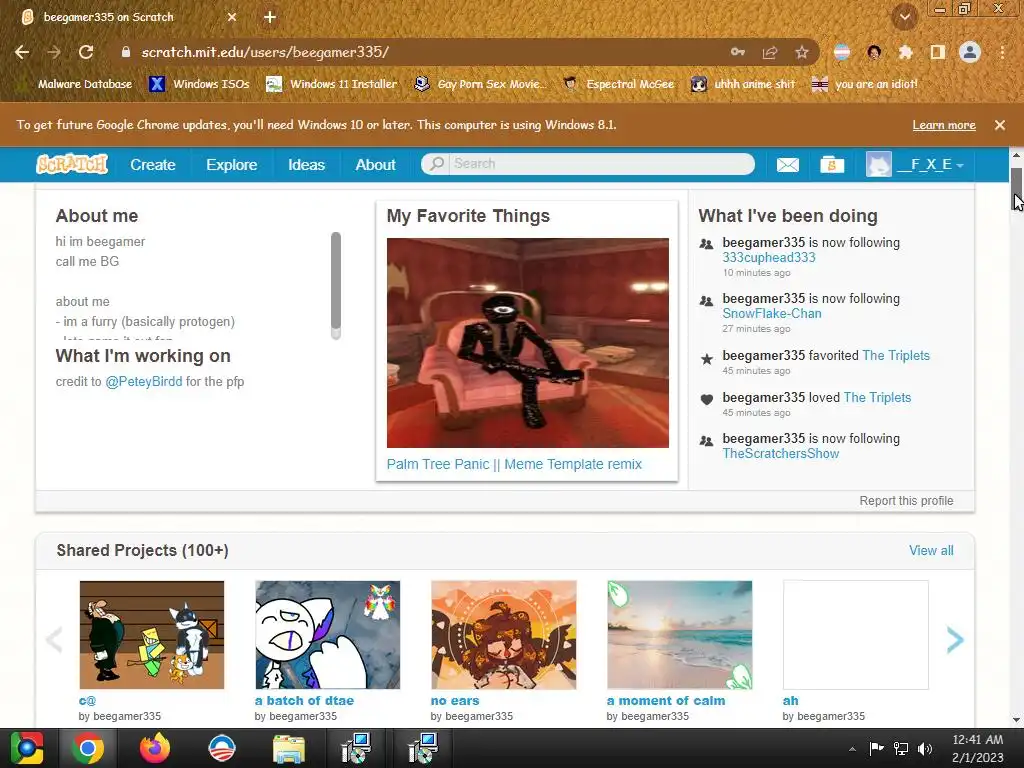The image size is (1024, 768).
Task: Open network status tray icon
Action: click(x=901, y=748)
